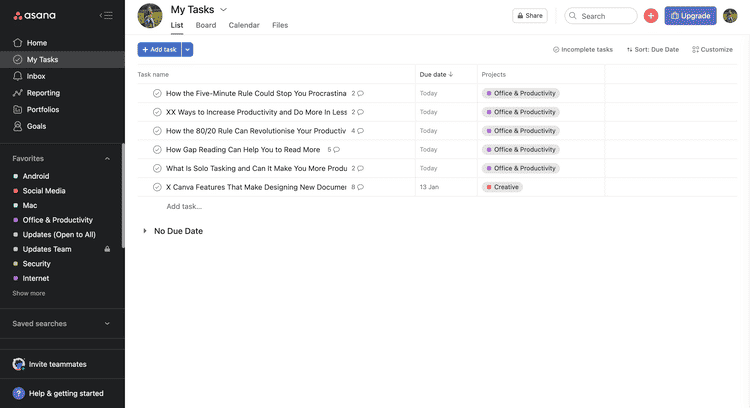The width and height of the screenshot is (750, 408).
Task: Mark the Five-Minute Rule task complete
Action: tap(157, 93)
